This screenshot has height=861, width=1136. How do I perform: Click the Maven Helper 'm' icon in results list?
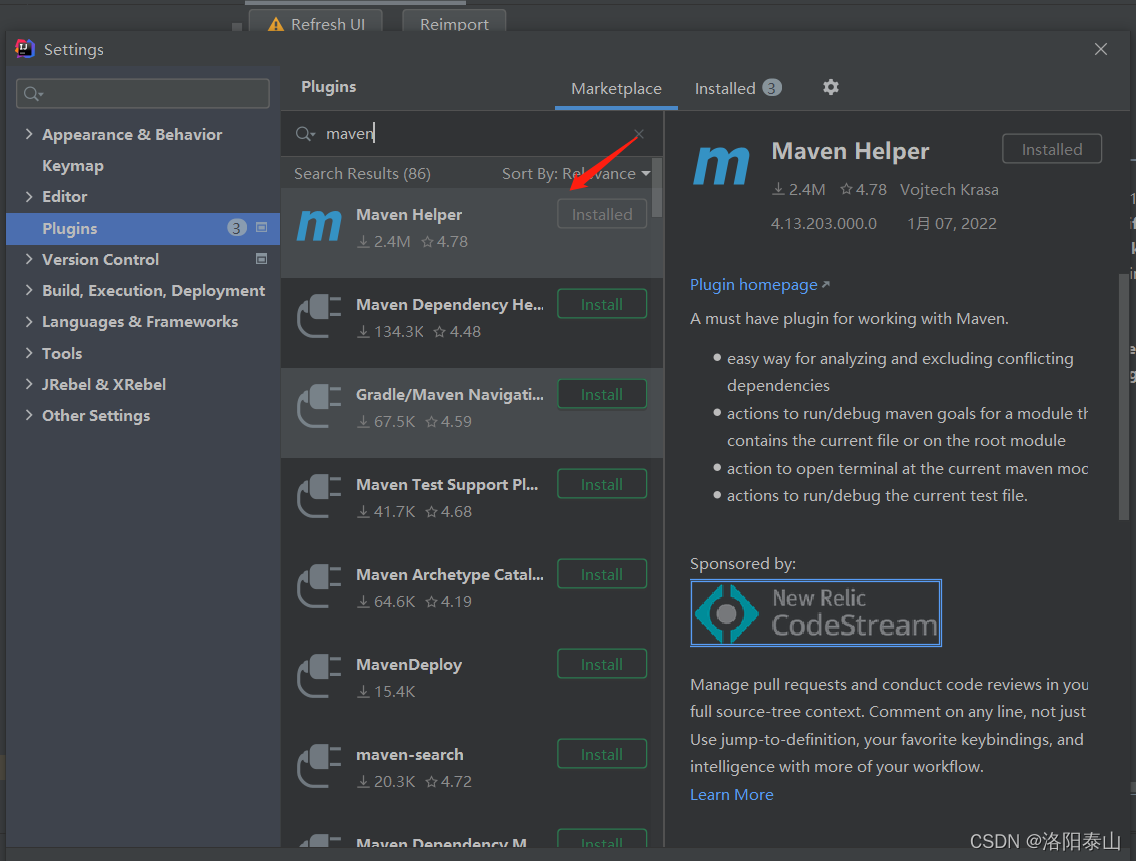point(320,226)
